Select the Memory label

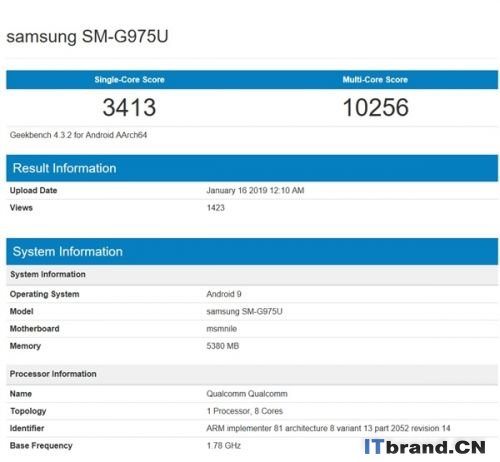25,346
